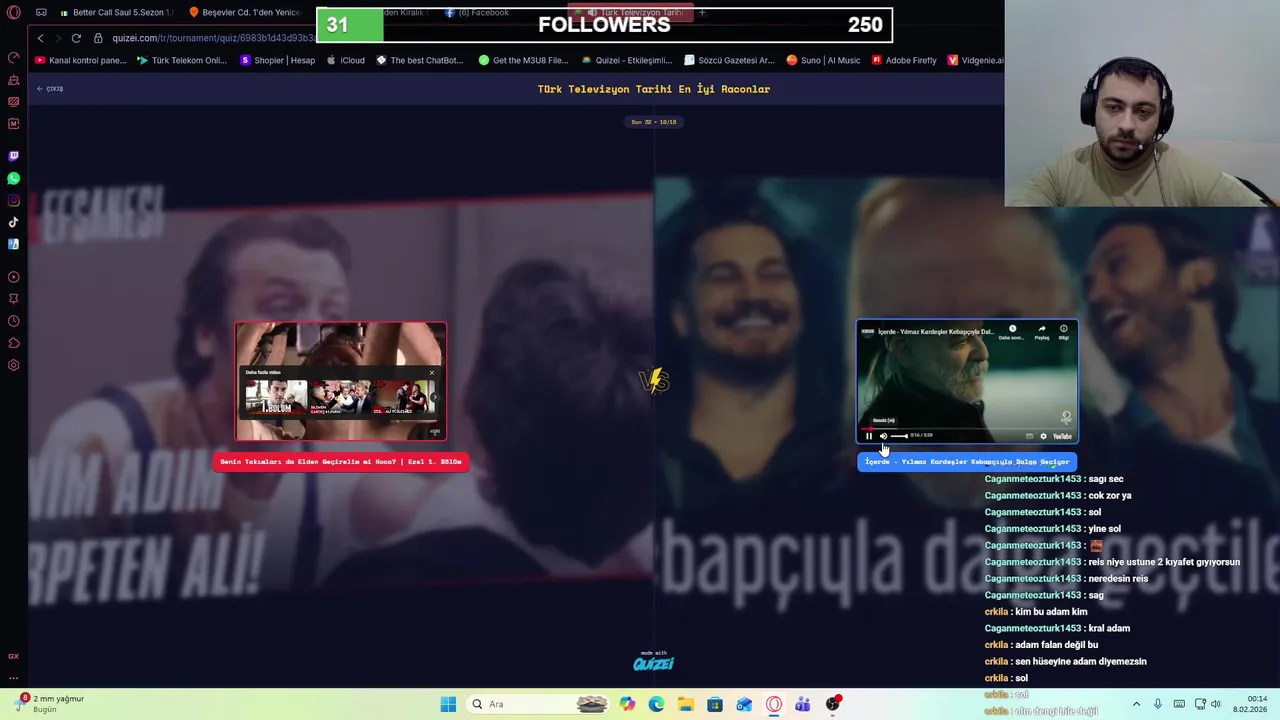Reload the Quizei page

[x=76, y=38]
